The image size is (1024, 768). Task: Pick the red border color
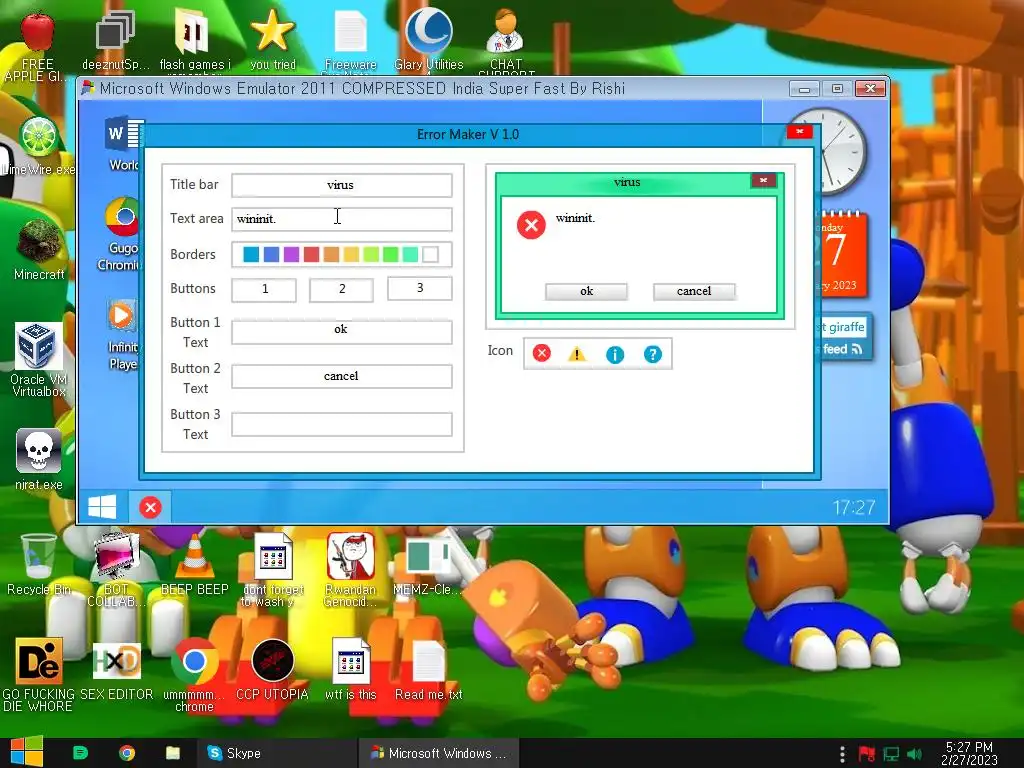pos(312,255)
